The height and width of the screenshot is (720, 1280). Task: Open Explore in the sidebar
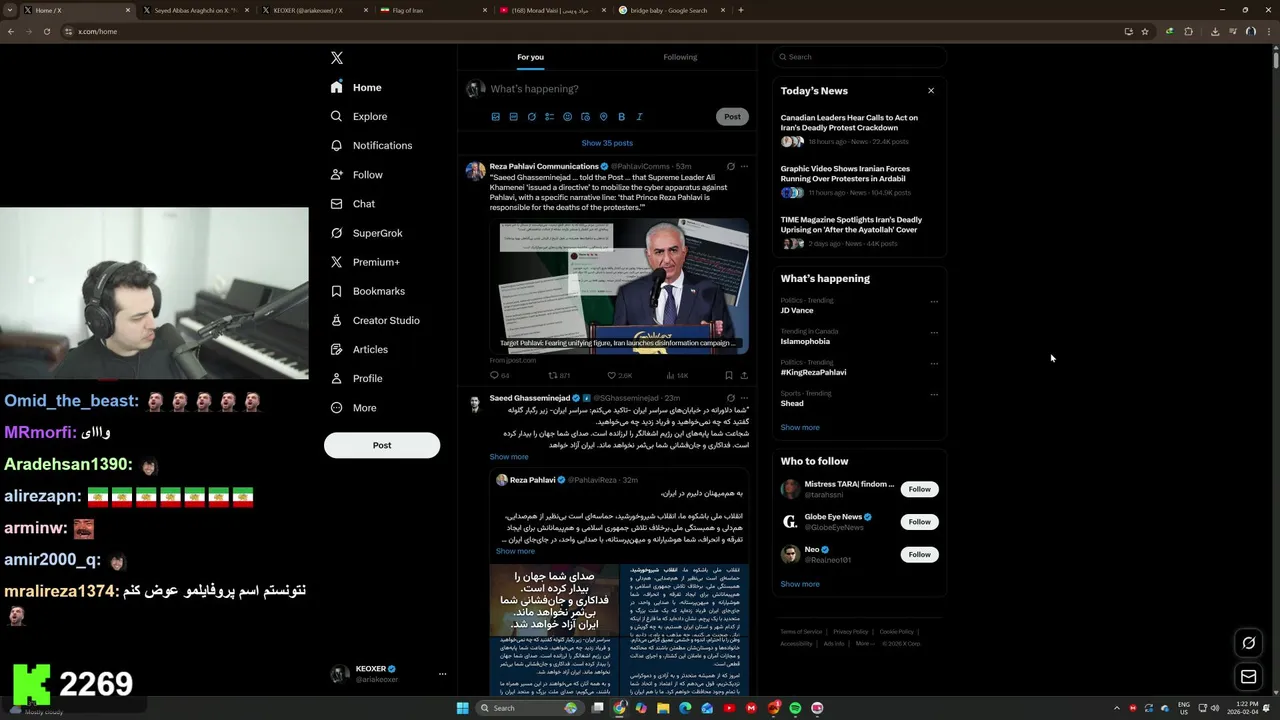pyautogui.click(x=359, y=117)
